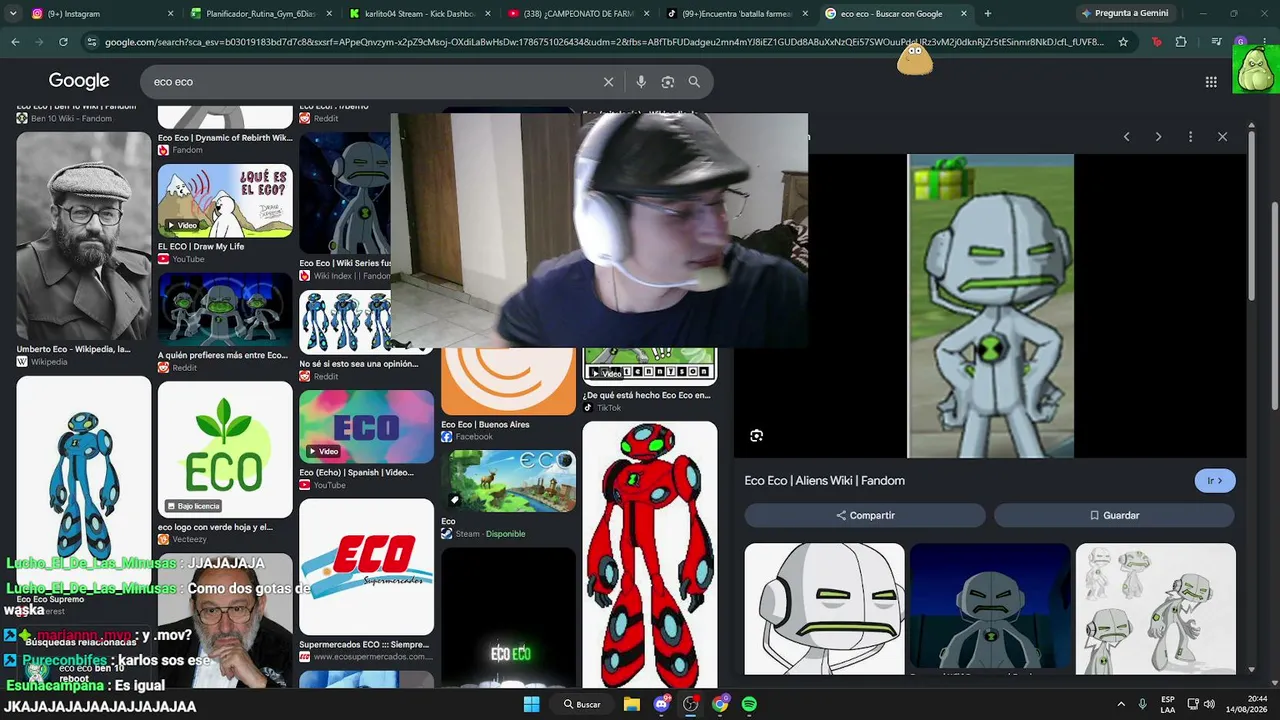Click the Google logo

point(79,81)
